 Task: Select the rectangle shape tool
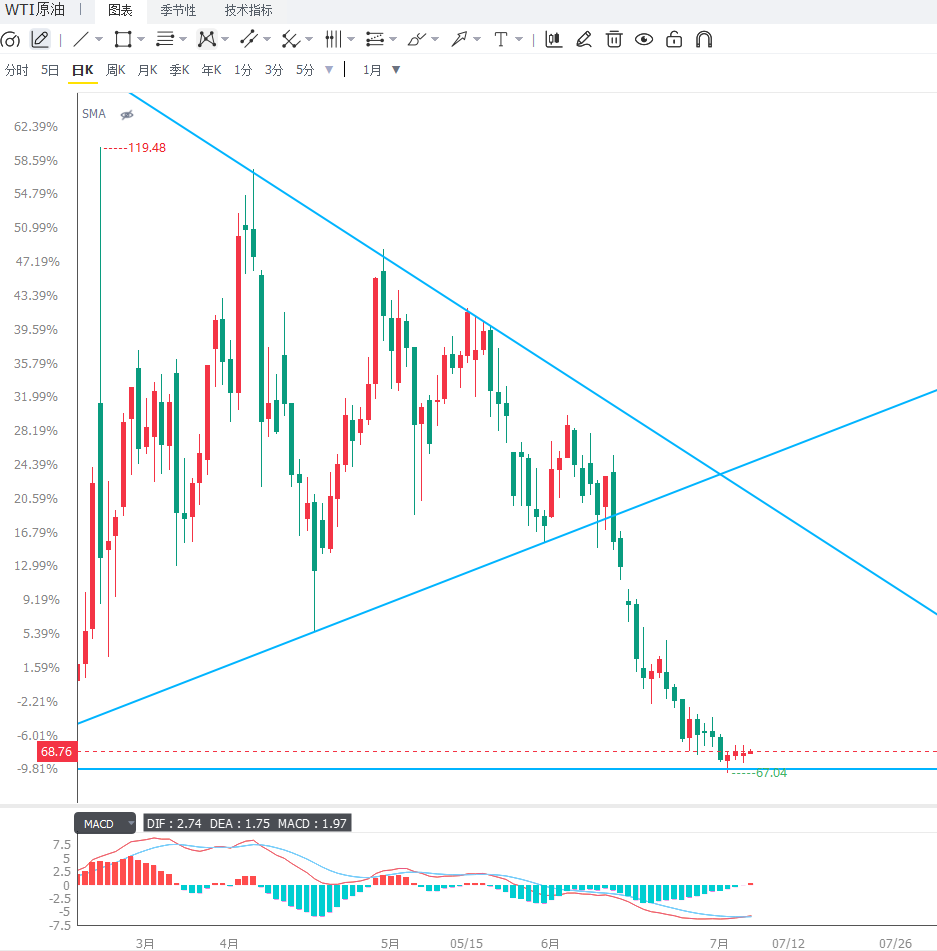(123, 39)
